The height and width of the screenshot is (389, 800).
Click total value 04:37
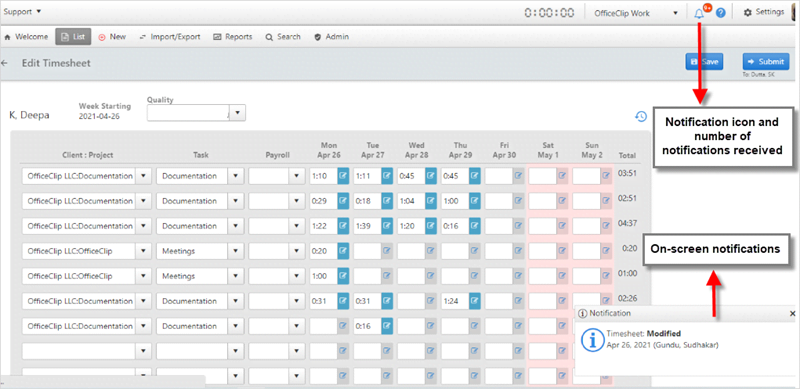627,223
